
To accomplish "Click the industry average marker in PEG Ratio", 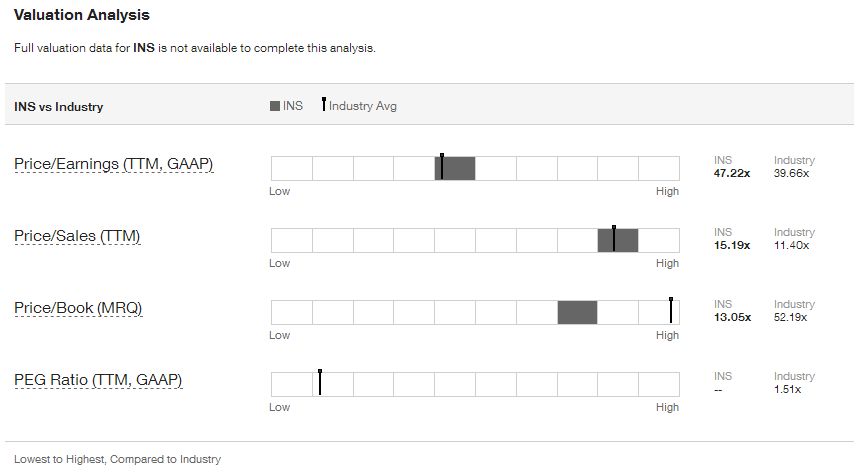I will [x=320, y=382].
